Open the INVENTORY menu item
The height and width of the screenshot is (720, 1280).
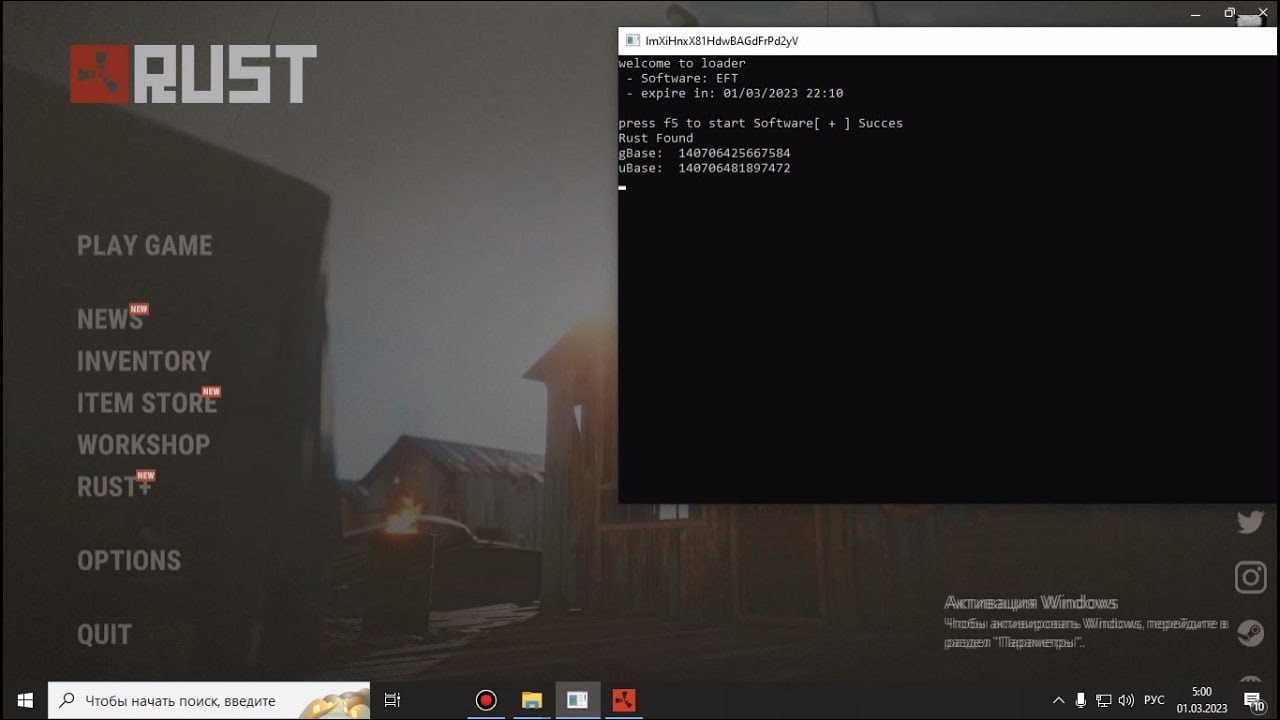coord(144,361)
